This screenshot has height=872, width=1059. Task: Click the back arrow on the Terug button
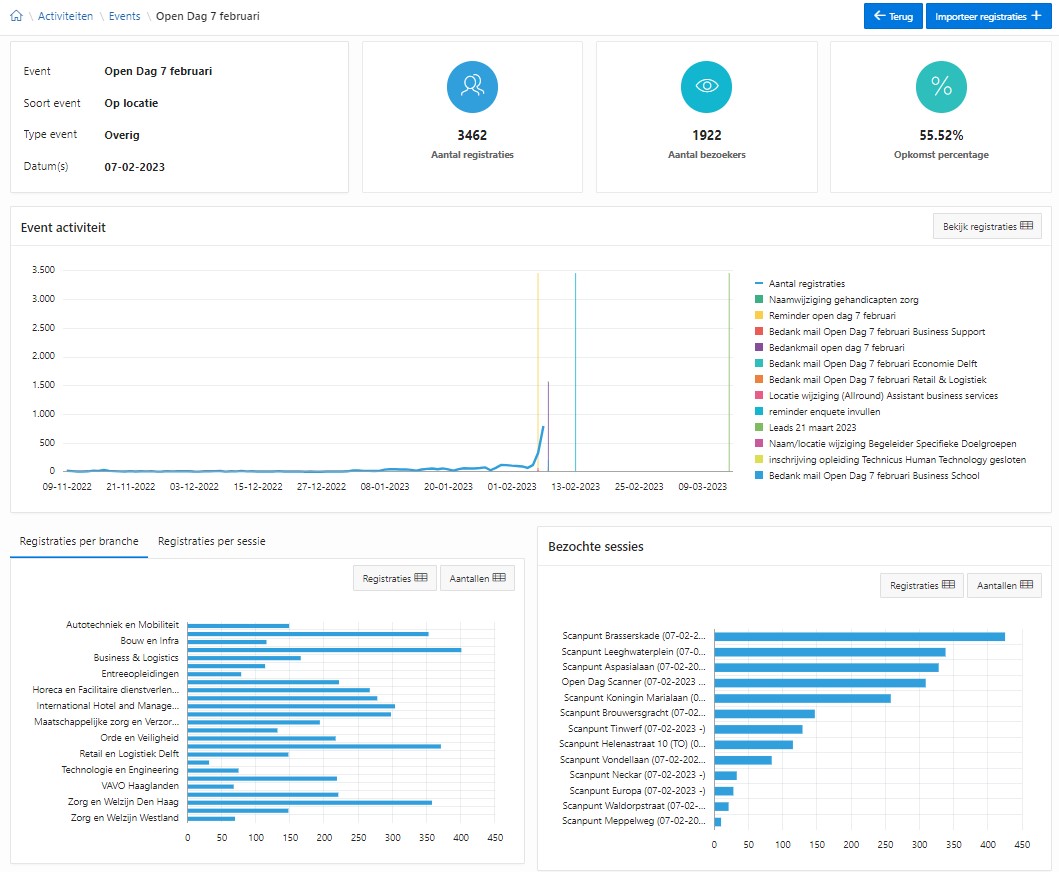879,16
